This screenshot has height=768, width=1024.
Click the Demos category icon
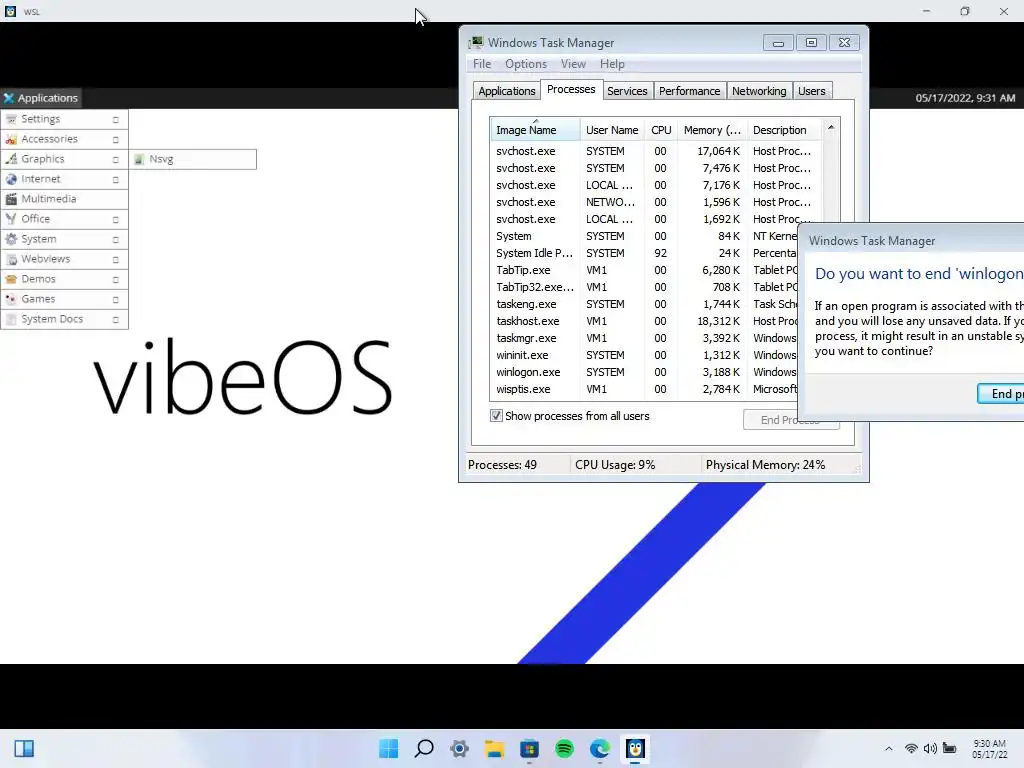point(11,279)
